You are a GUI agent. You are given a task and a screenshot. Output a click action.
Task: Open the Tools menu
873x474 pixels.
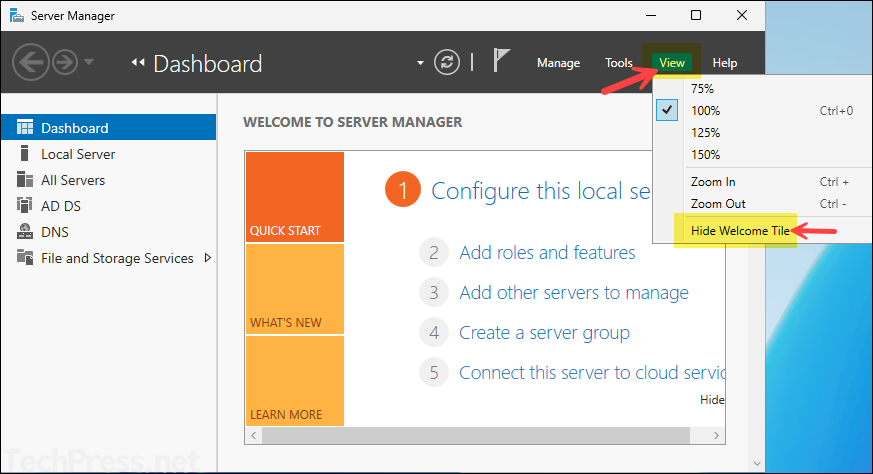[x=619, y=63]
